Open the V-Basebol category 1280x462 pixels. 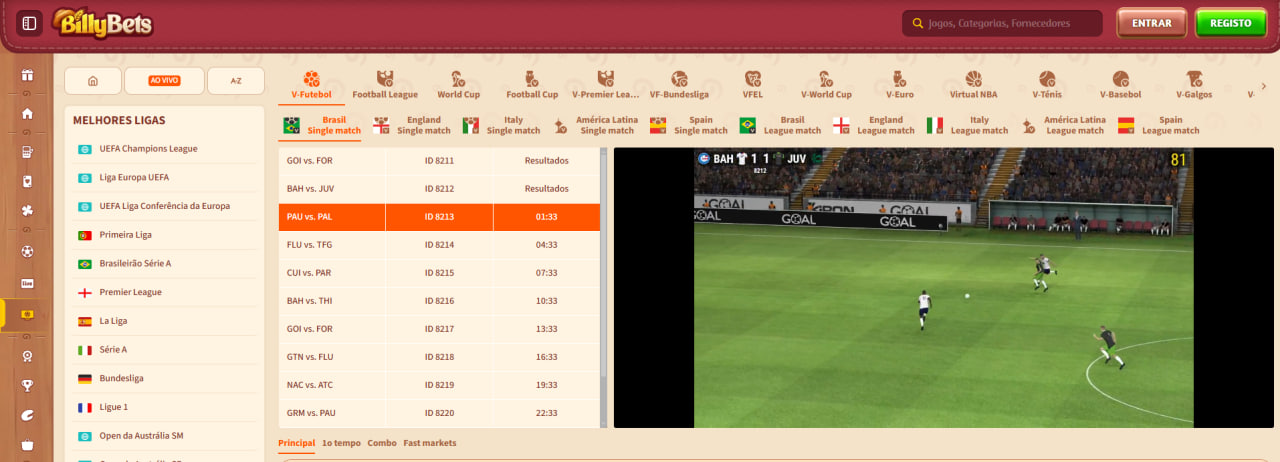point(1120,85)
